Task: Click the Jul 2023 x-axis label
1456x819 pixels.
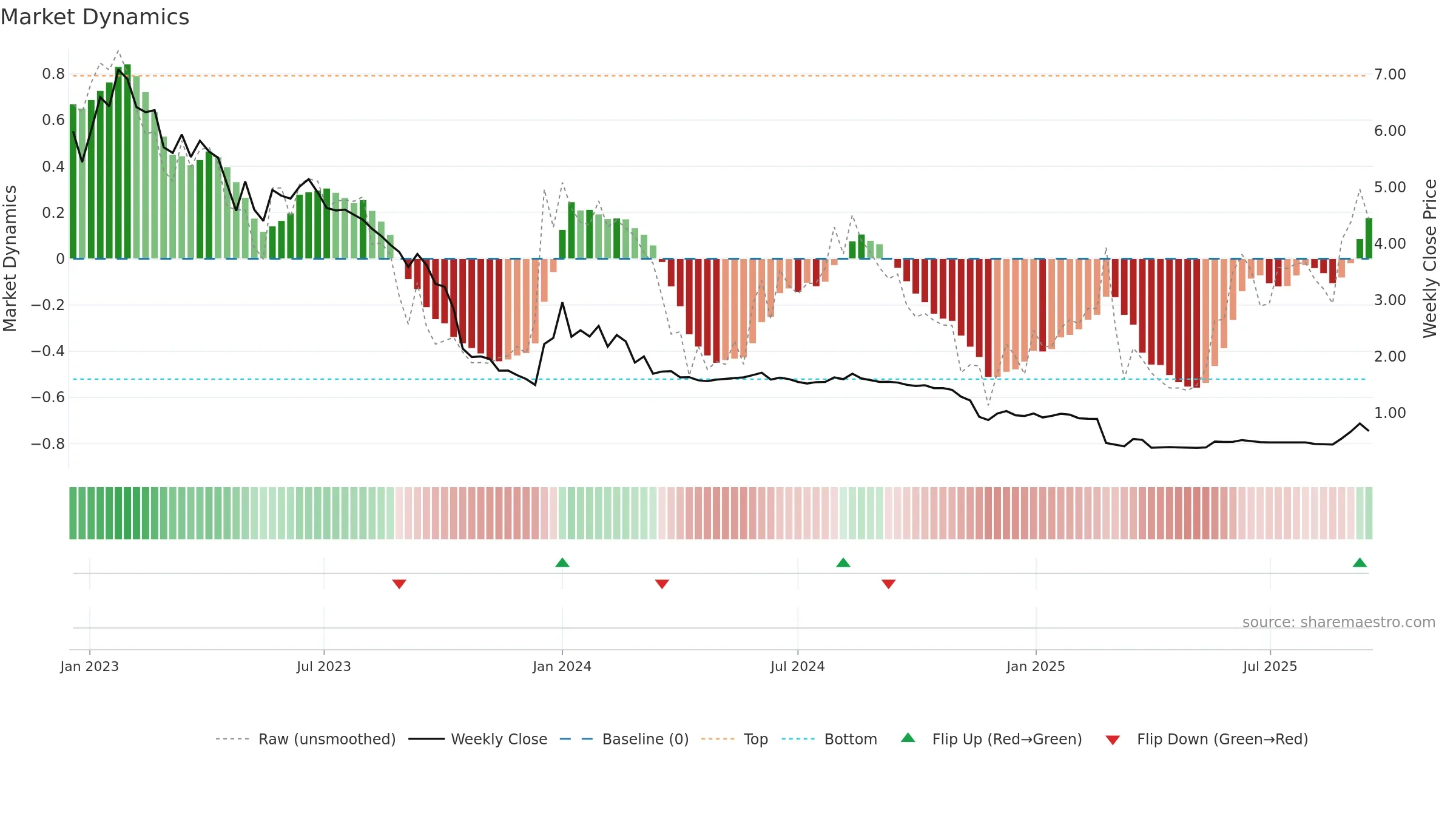Action: coord(324,666)
